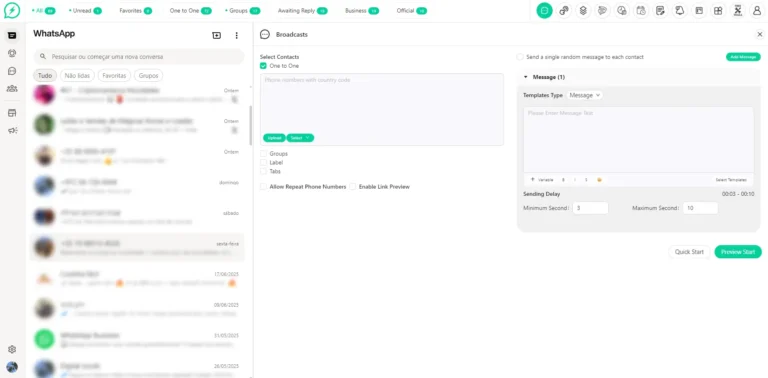Click the lightning chat logo at top left

pos(12,11)
